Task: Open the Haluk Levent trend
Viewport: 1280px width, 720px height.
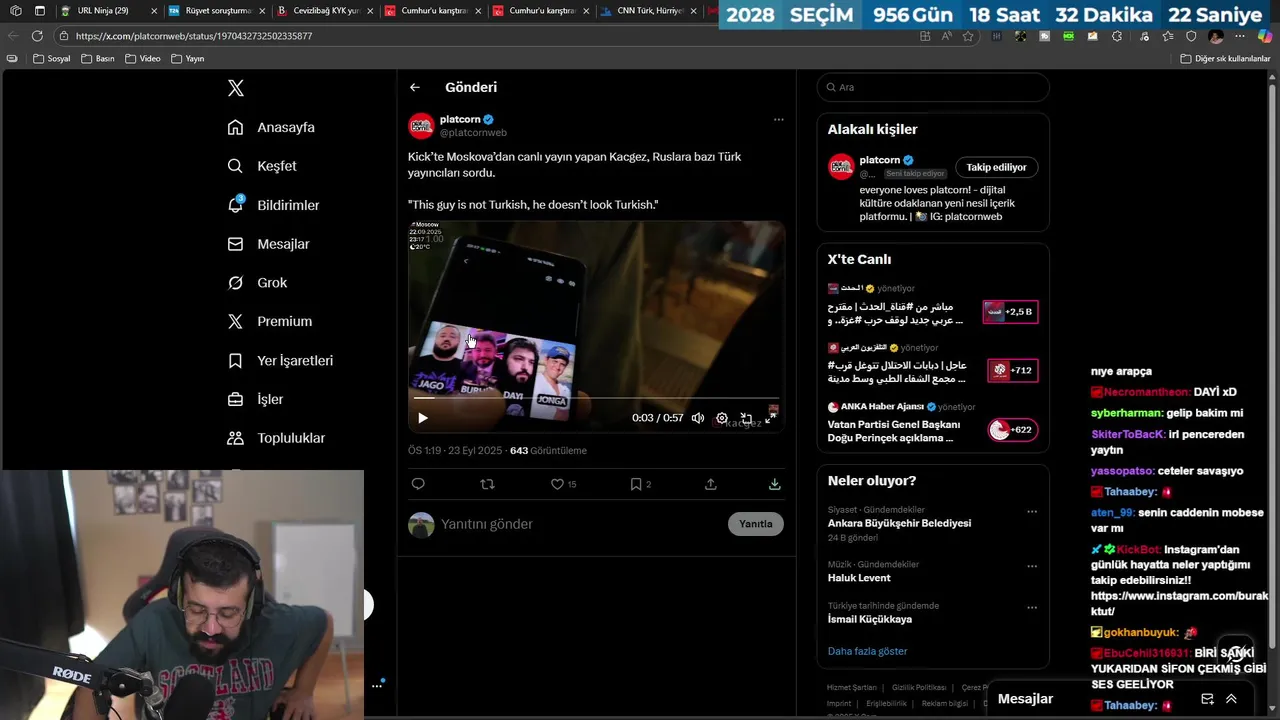Action: pyautogui.click(x=859, y=578)
